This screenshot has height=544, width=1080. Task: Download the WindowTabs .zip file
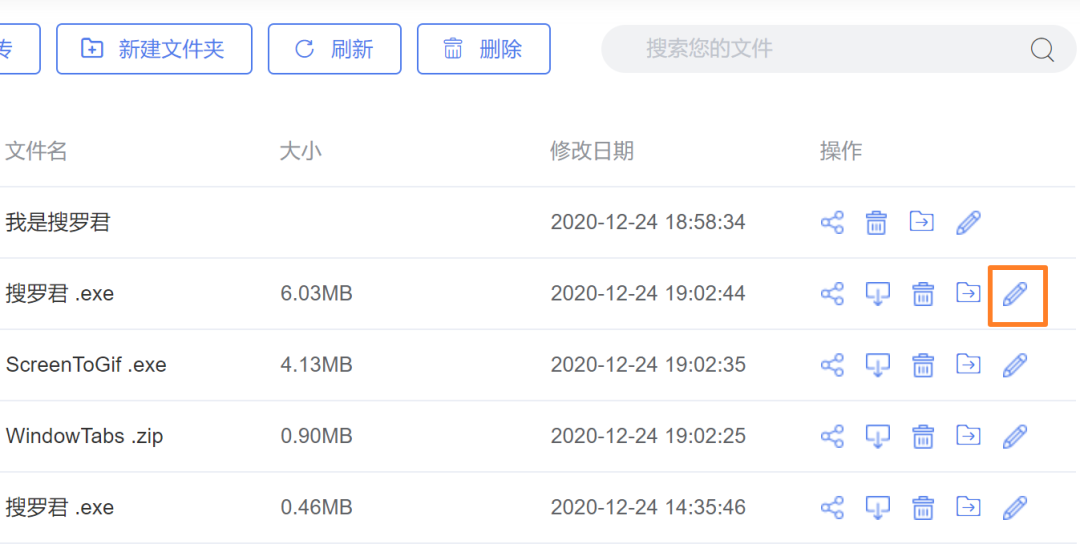point(878,437)
